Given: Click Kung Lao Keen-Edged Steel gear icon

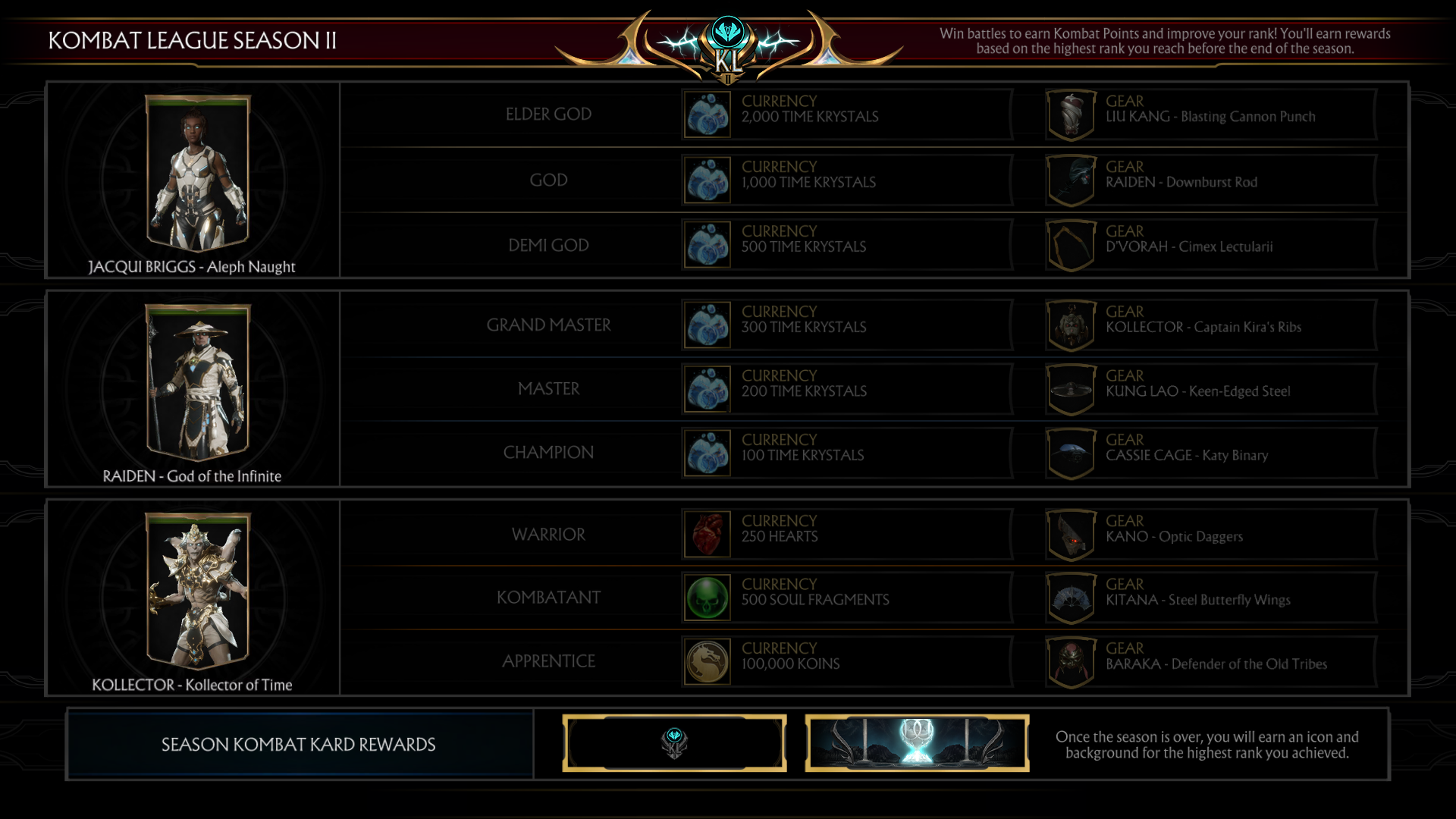Looking at the screenshot, I should (1072, 390).
